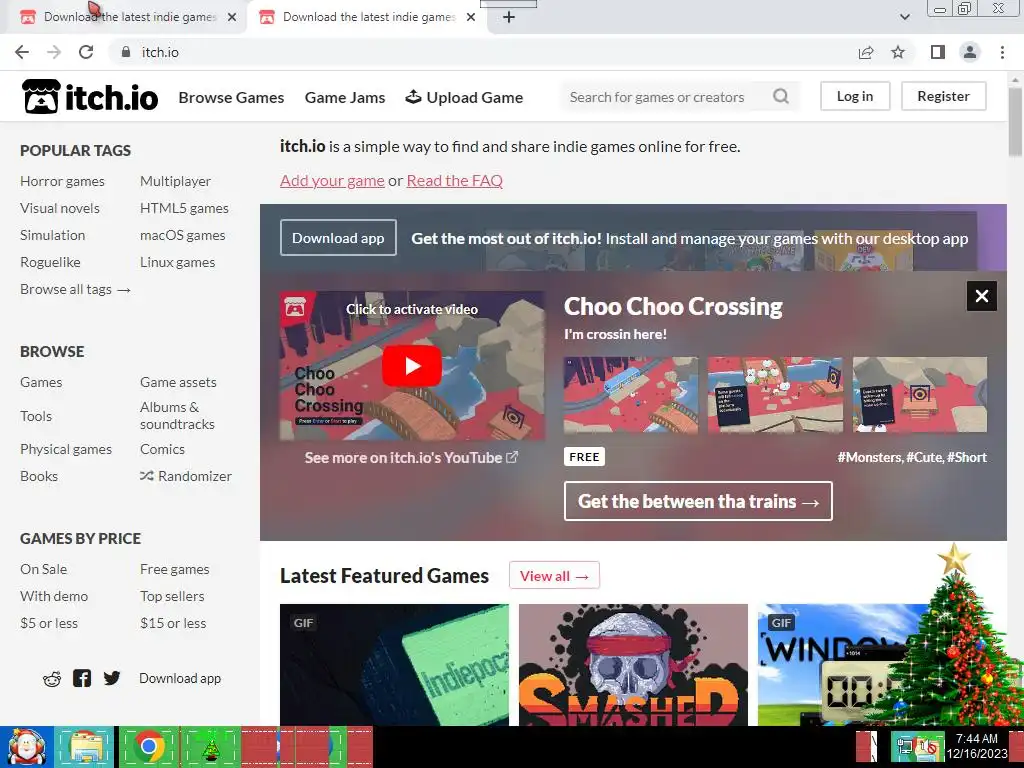Browse Physical games

(66, 449)
